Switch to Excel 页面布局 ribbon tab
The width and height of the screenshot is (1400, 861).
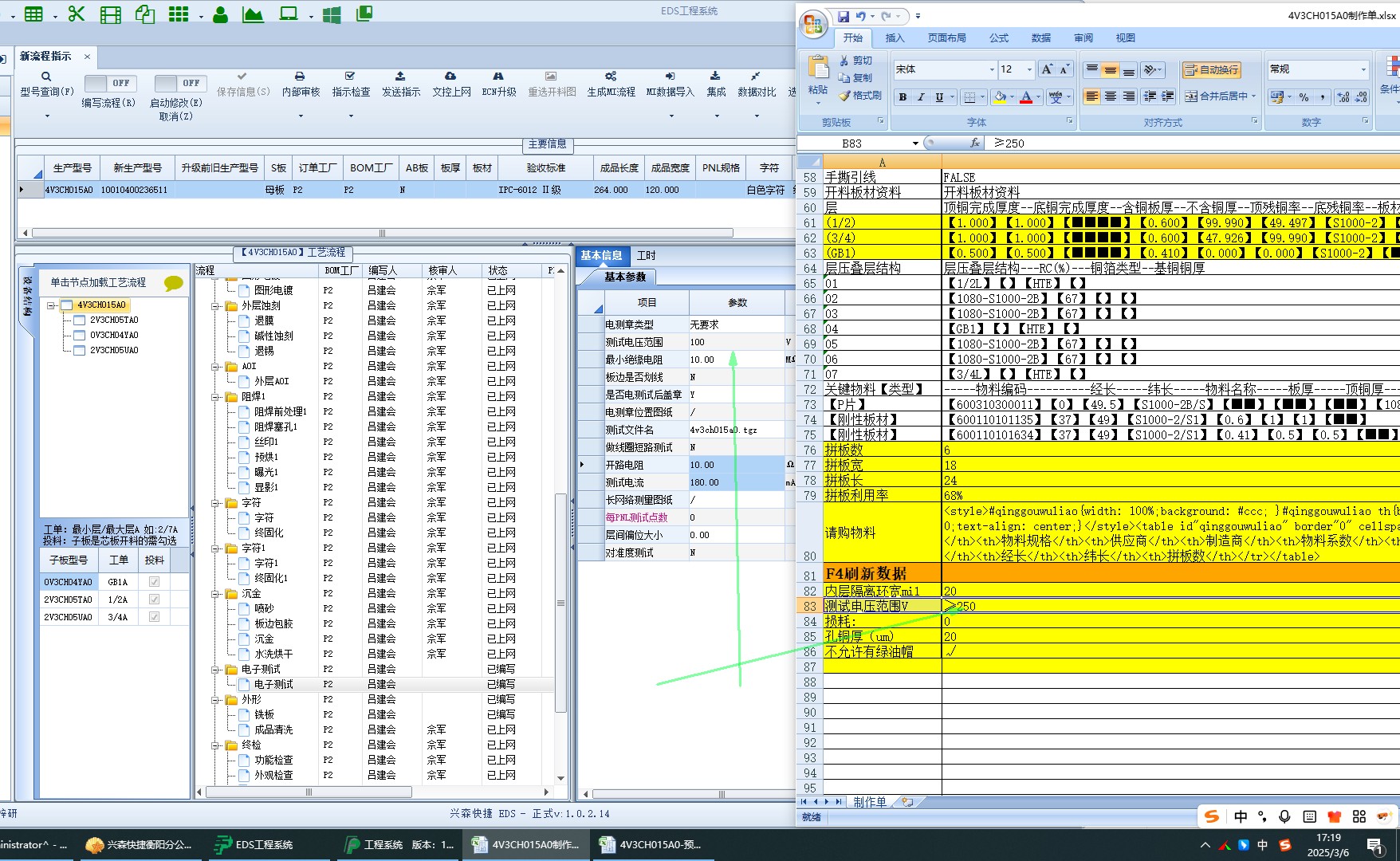[x=946, y=38]
